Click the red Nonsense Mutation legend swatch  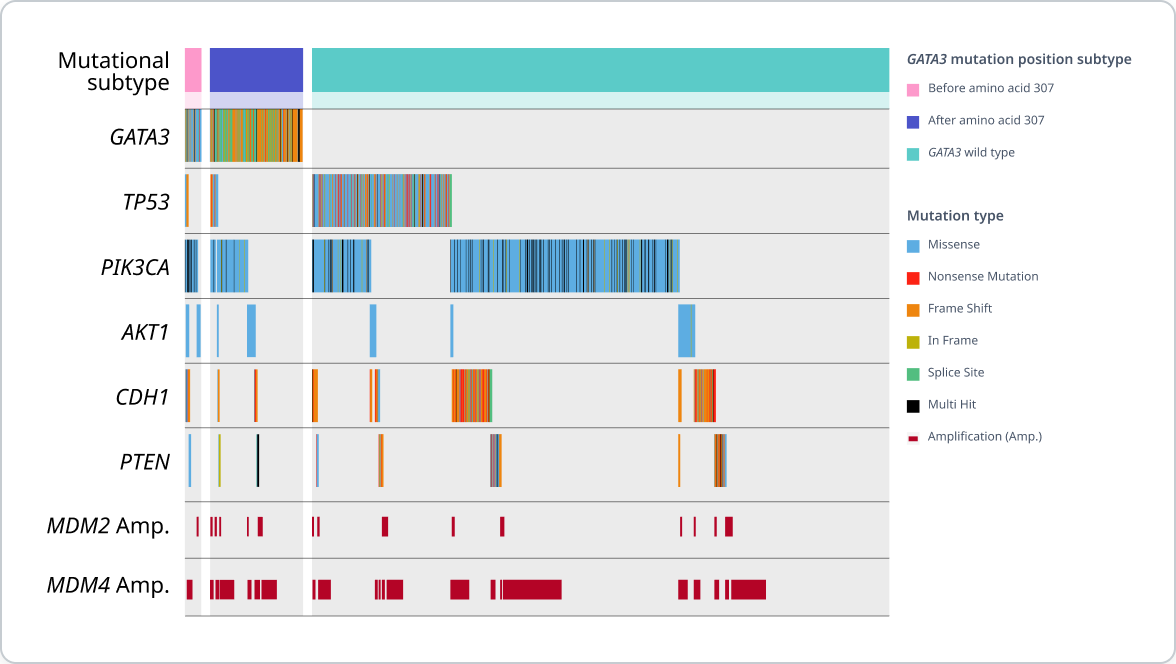pos(912,276)
